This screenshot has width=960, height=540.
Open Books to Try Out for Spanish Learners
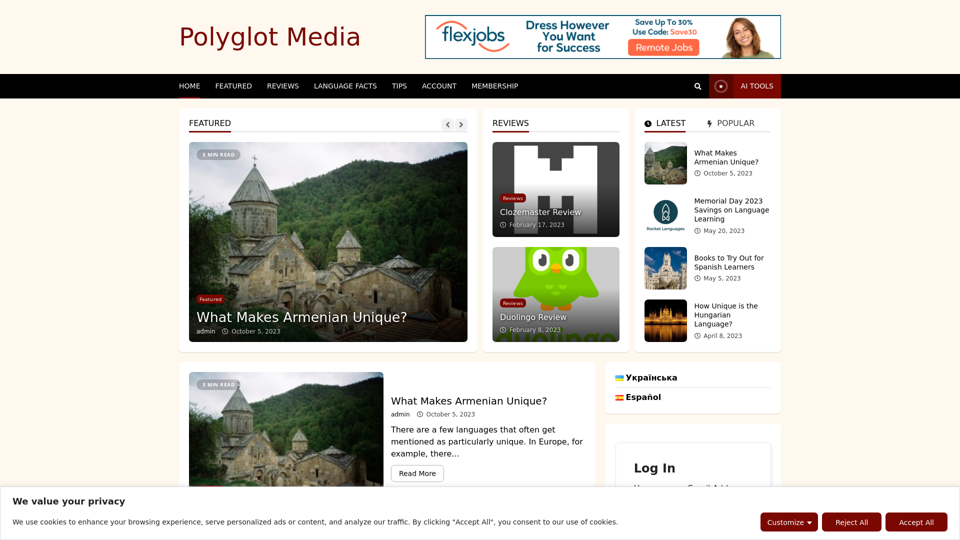[728, 262]
